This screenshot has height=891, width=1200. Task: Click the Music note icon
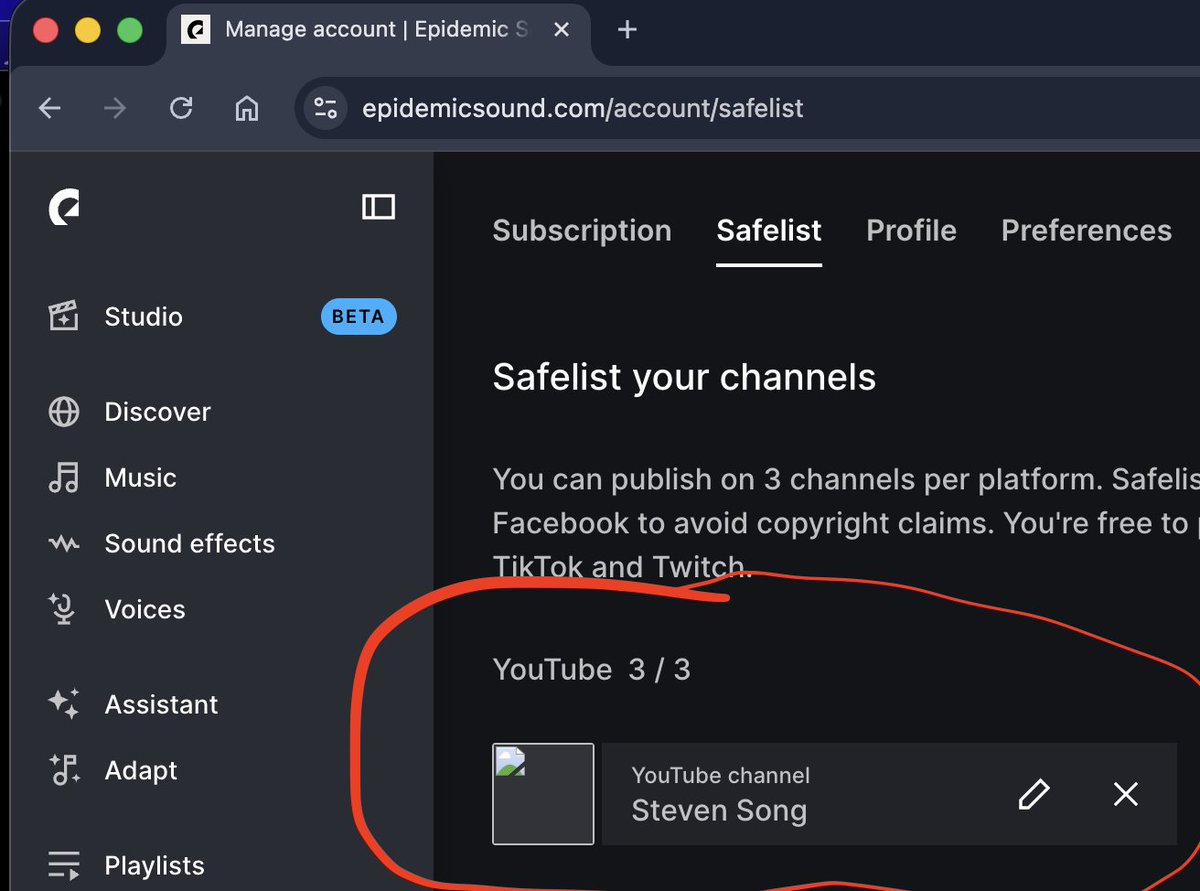point(64,478)
